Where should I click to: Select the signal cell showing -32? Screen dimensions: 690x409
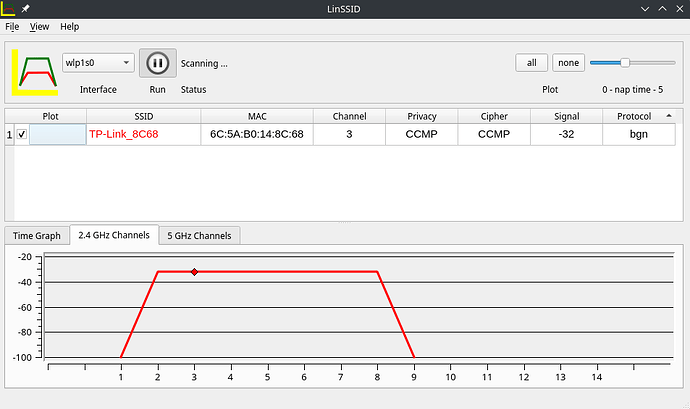(x=566, y=134)
